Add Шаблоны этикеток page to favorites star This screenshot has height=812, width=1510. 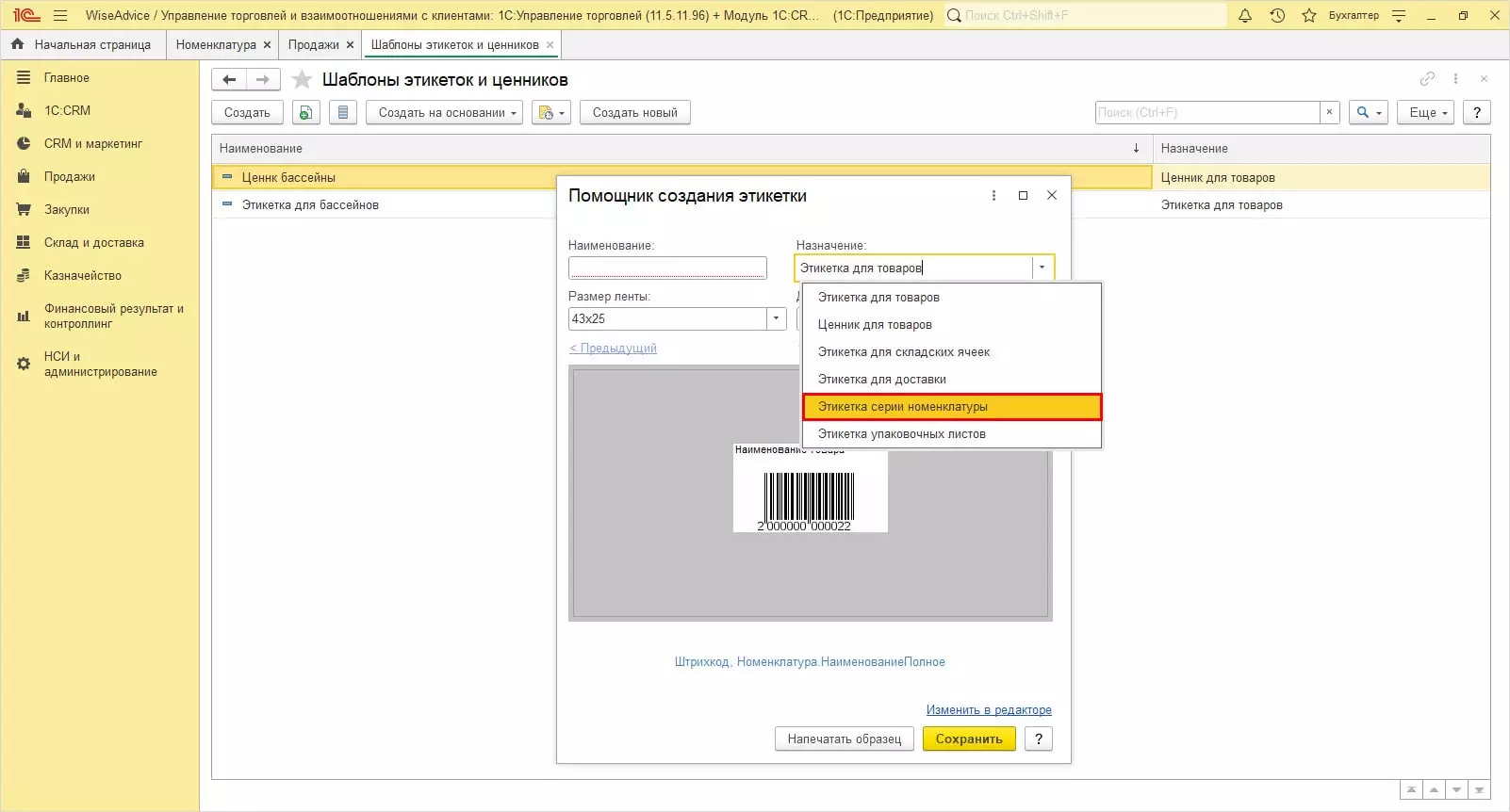(302, 80)
